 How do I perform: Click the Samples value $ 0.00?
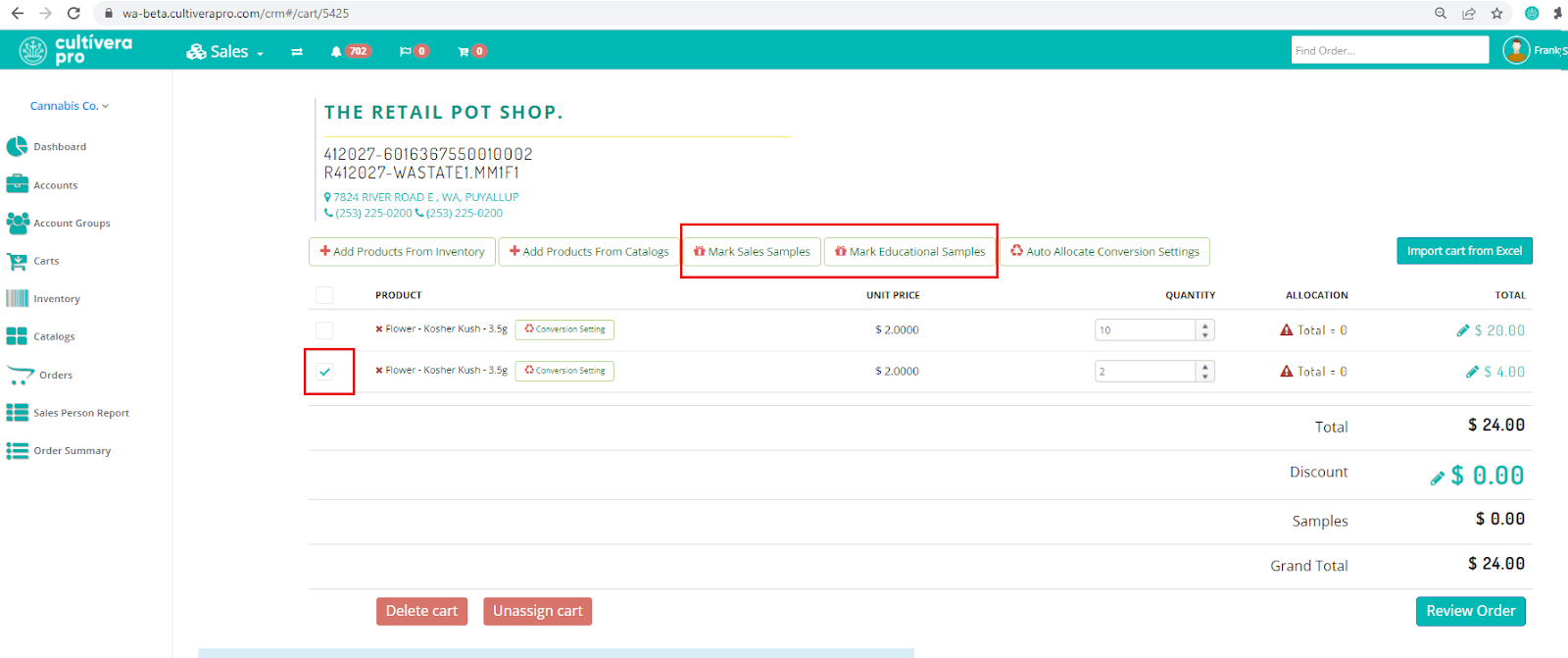[1500, 519]
